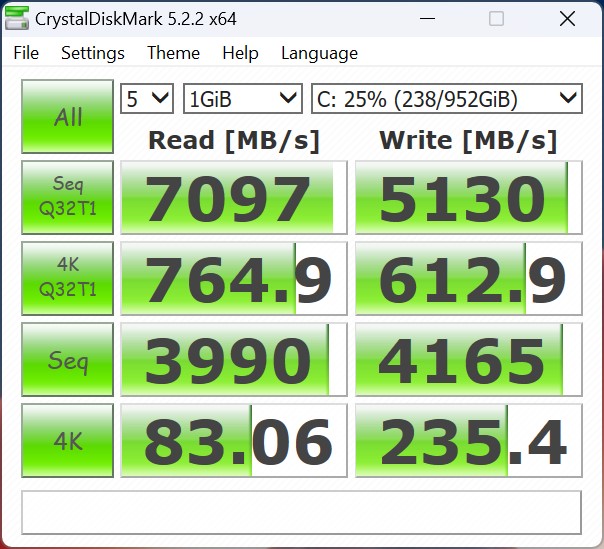Screen dimensions: 604x549
Task: Click the 4165 write result
Action: tap(468, 359)
